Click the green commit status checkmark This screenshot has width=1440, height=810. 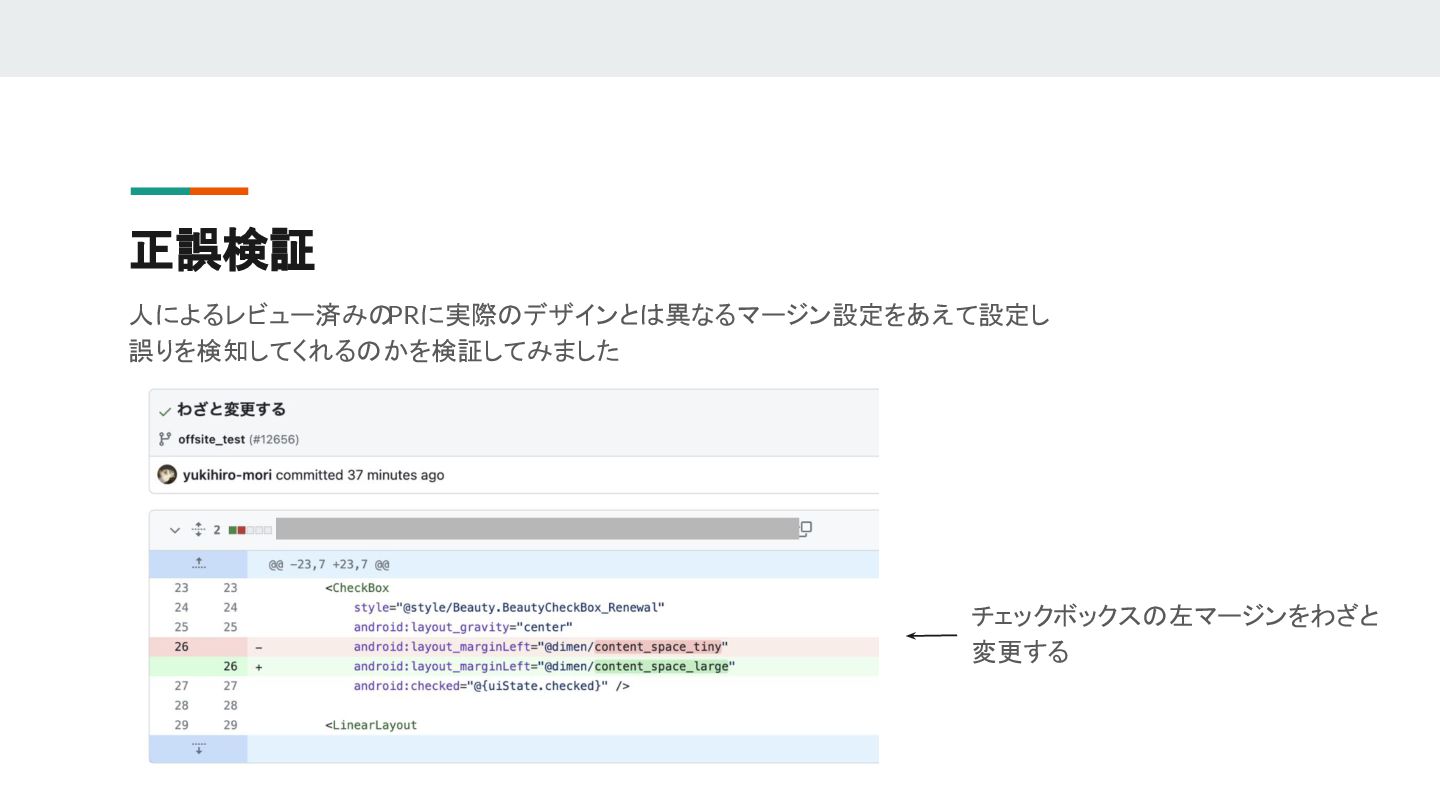165,410
